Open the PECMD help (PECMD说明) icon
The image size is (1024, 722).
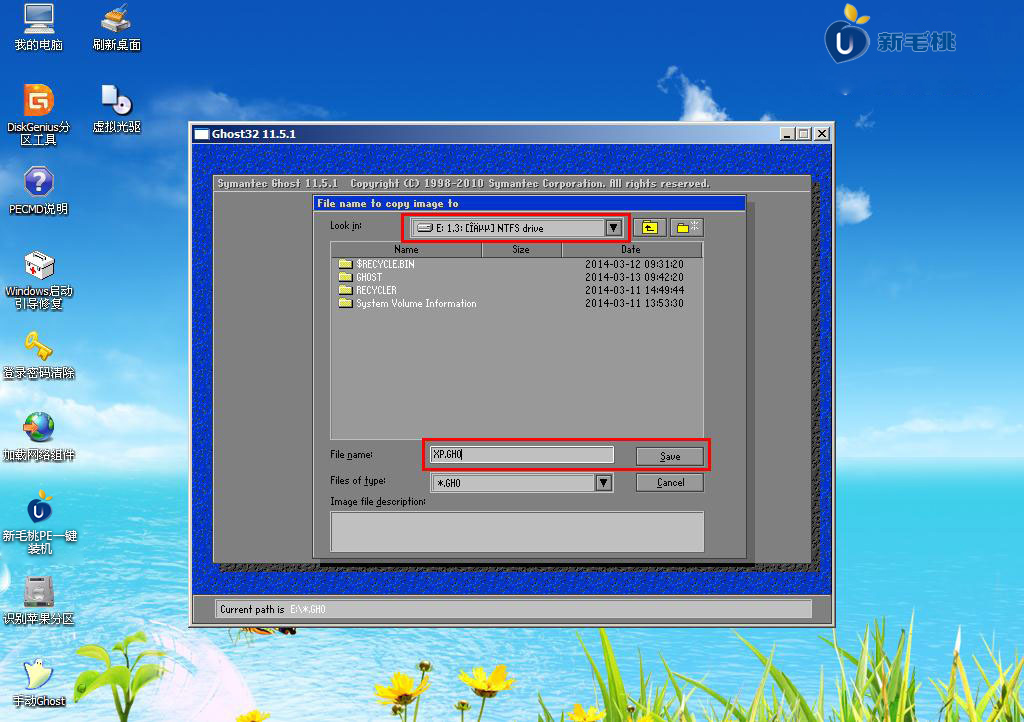pos(39,191)
